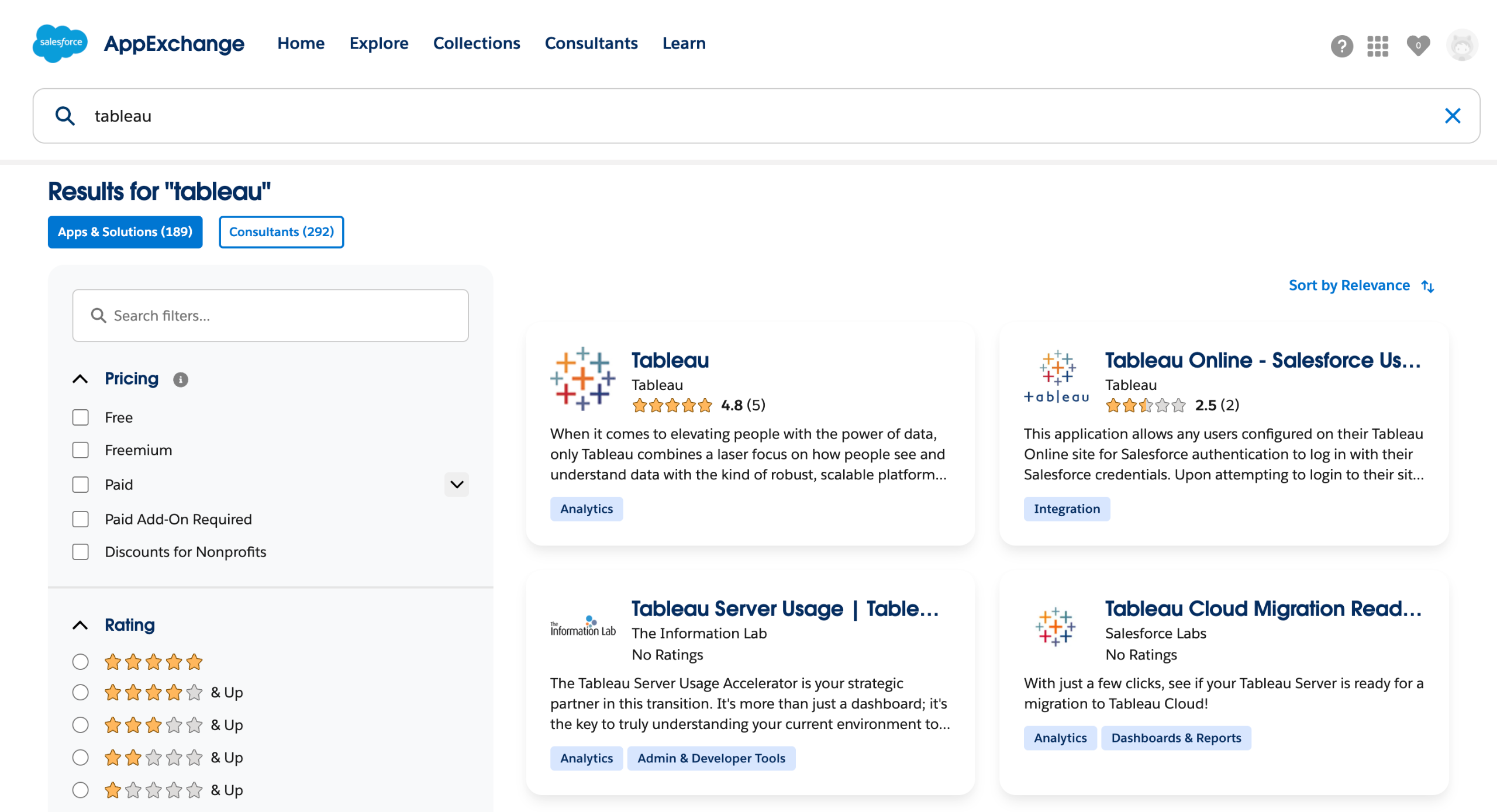This screenshot has width=1497, height=812.
Task: Open the Explore menu item
Action: pos(379,43)
